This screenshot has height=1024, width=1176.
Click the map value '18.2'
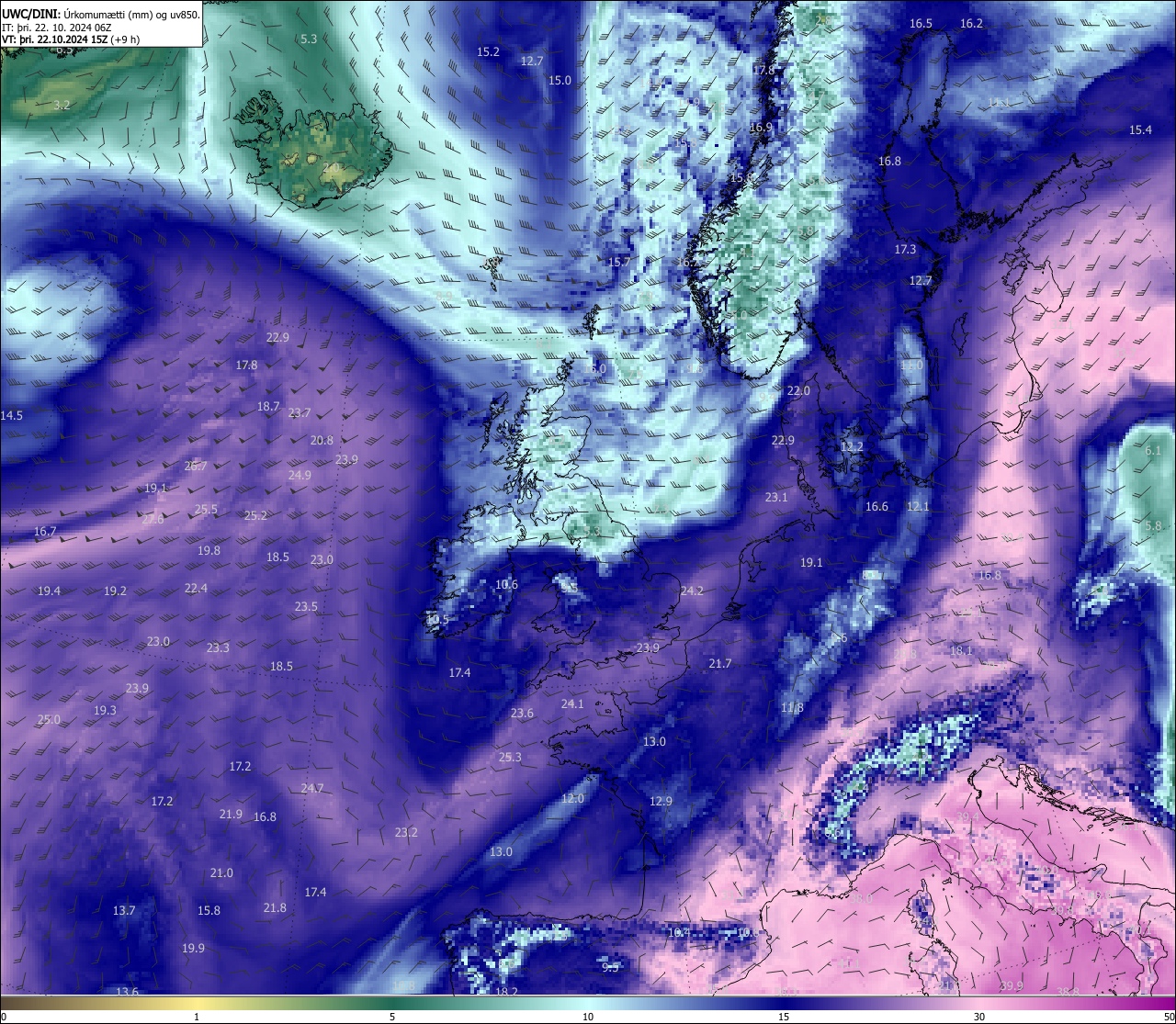[x=506, y=992]
